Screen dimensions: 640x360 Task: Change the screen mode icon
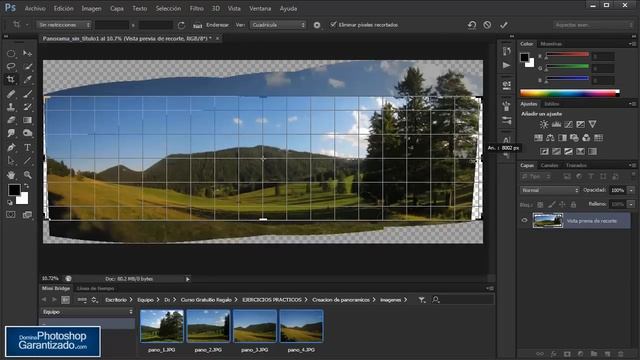[27, 215]
